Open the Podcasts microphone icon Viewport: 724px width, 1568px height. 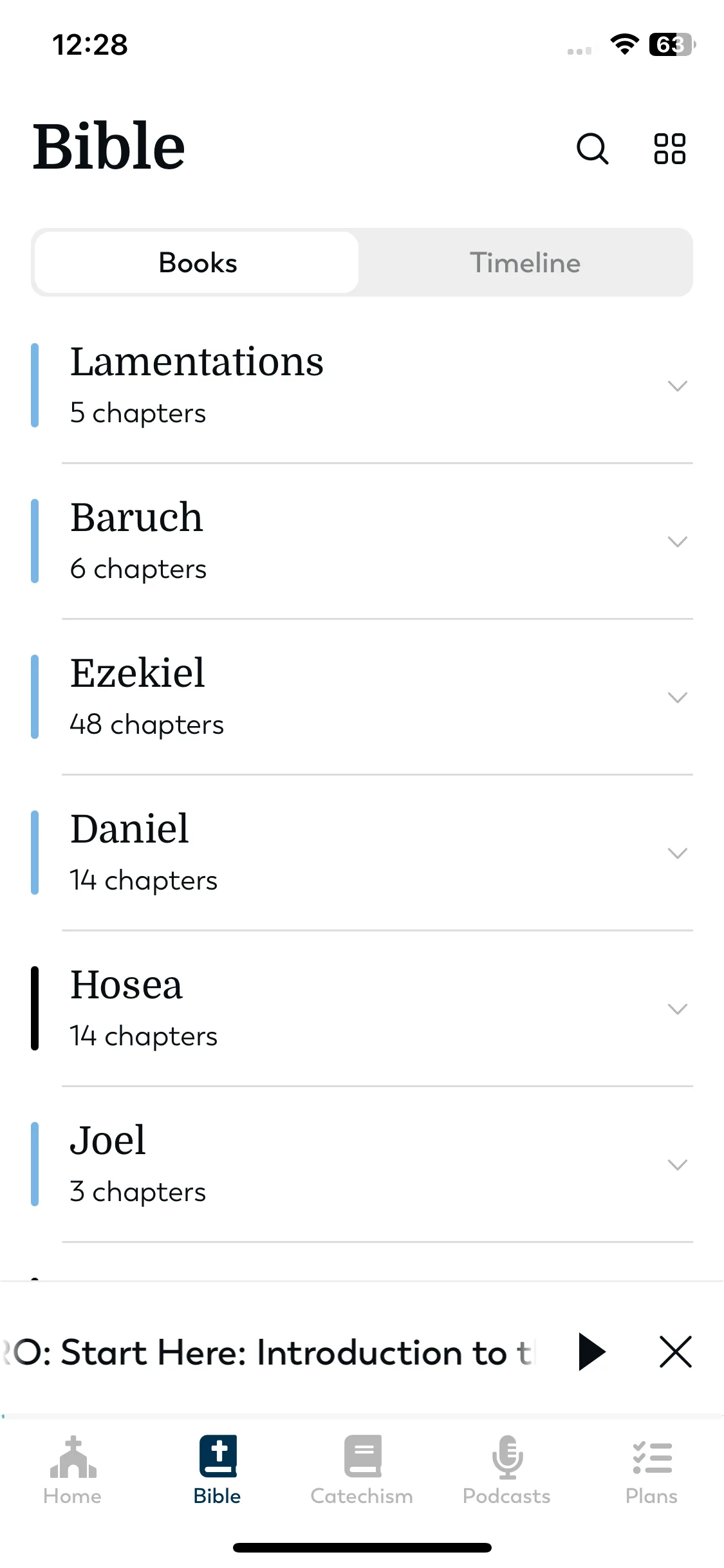507,1457
